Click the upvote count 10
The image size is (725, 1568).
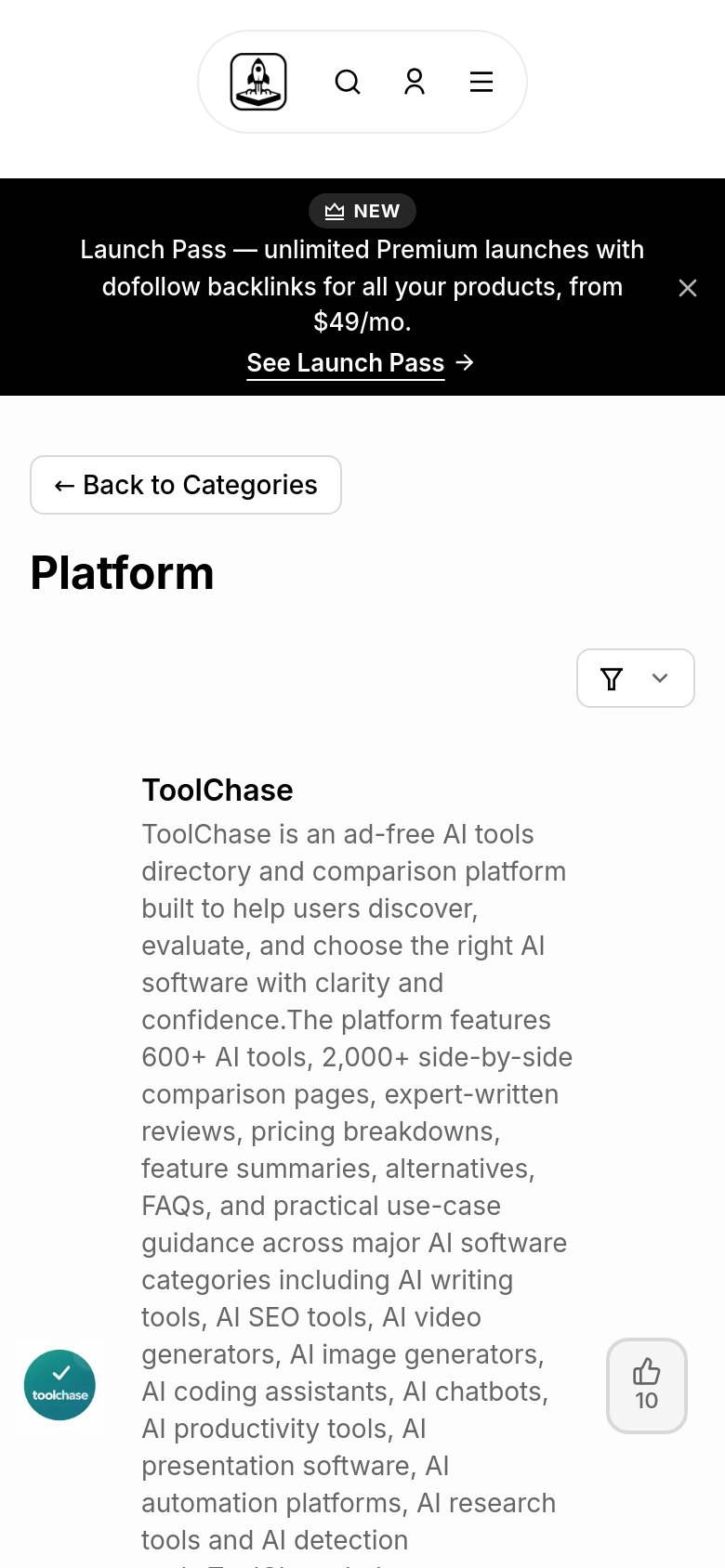[647, 1401]
